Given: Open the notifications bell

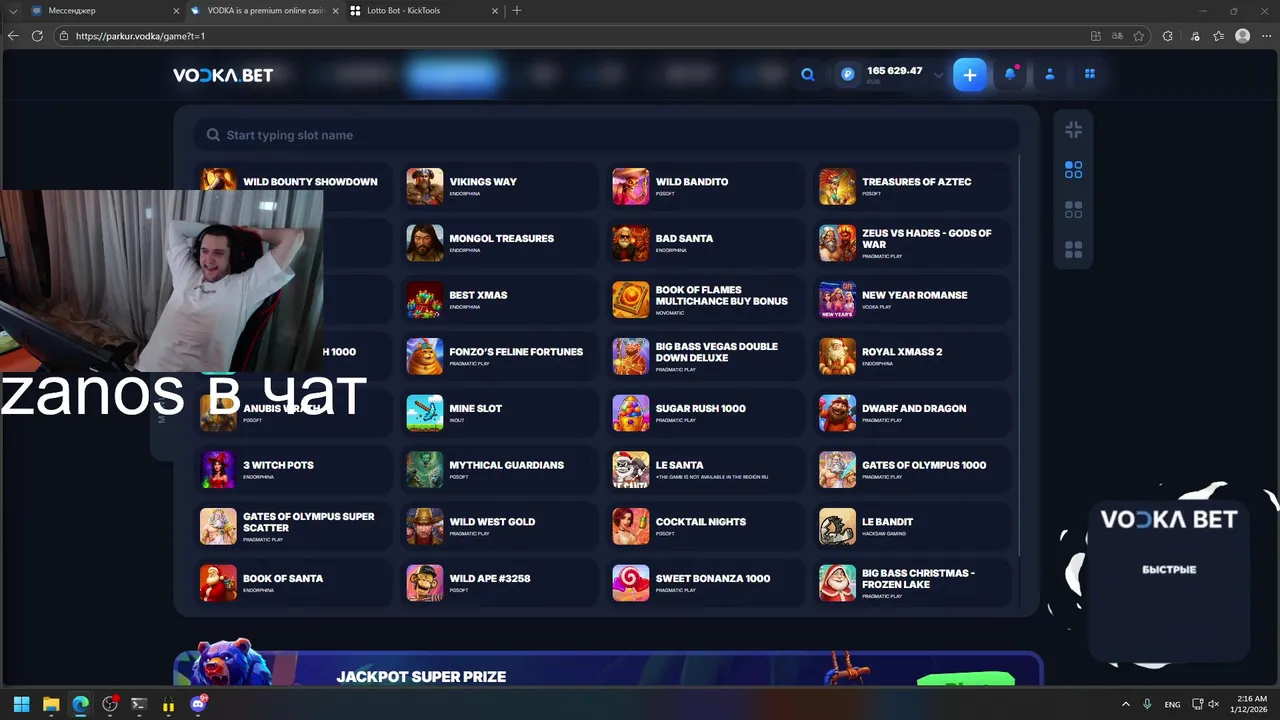Looking at the screenshot, I should click(1010, 75).
